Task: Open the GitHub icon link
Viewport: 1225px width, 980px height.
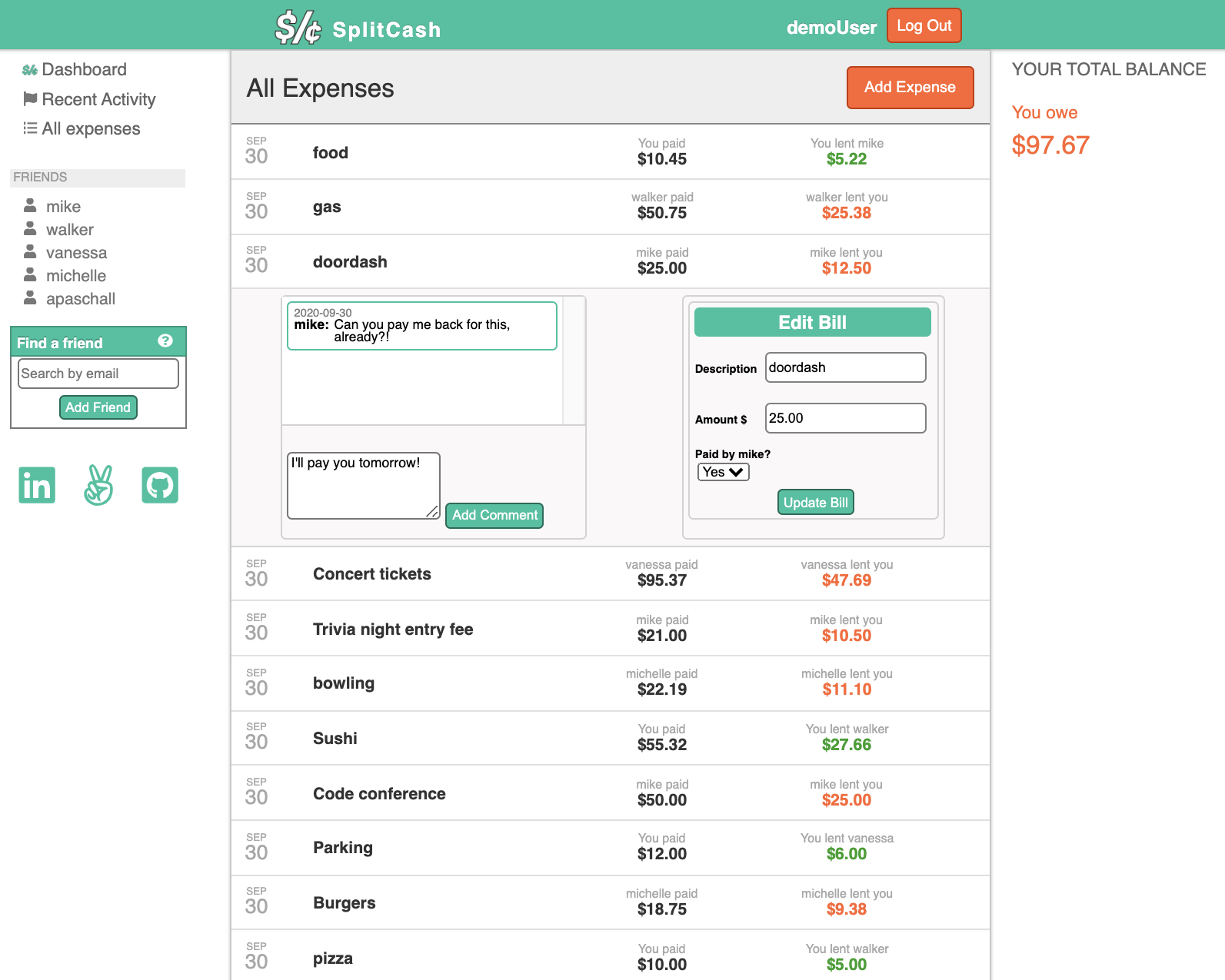Action: (160, 485)
